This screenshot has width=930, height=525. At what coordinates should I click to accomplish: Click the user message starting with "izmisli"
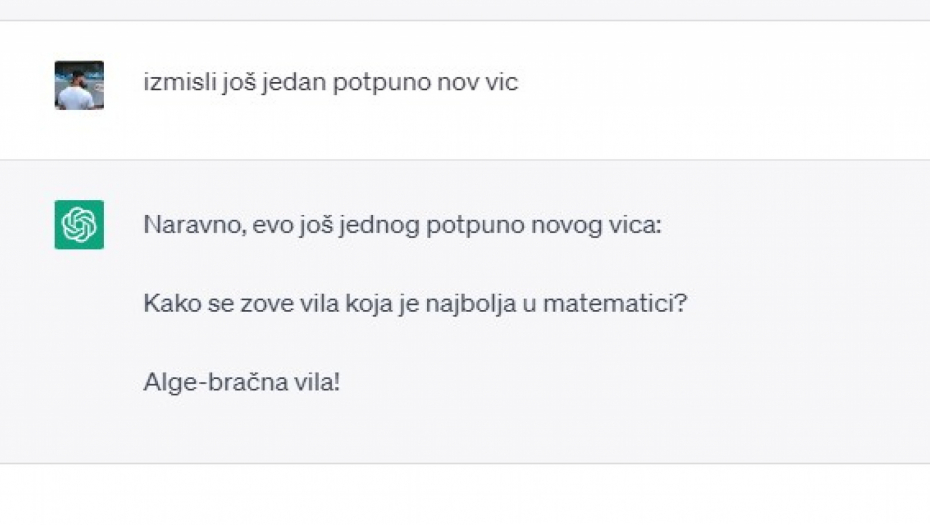click(330, 82)
